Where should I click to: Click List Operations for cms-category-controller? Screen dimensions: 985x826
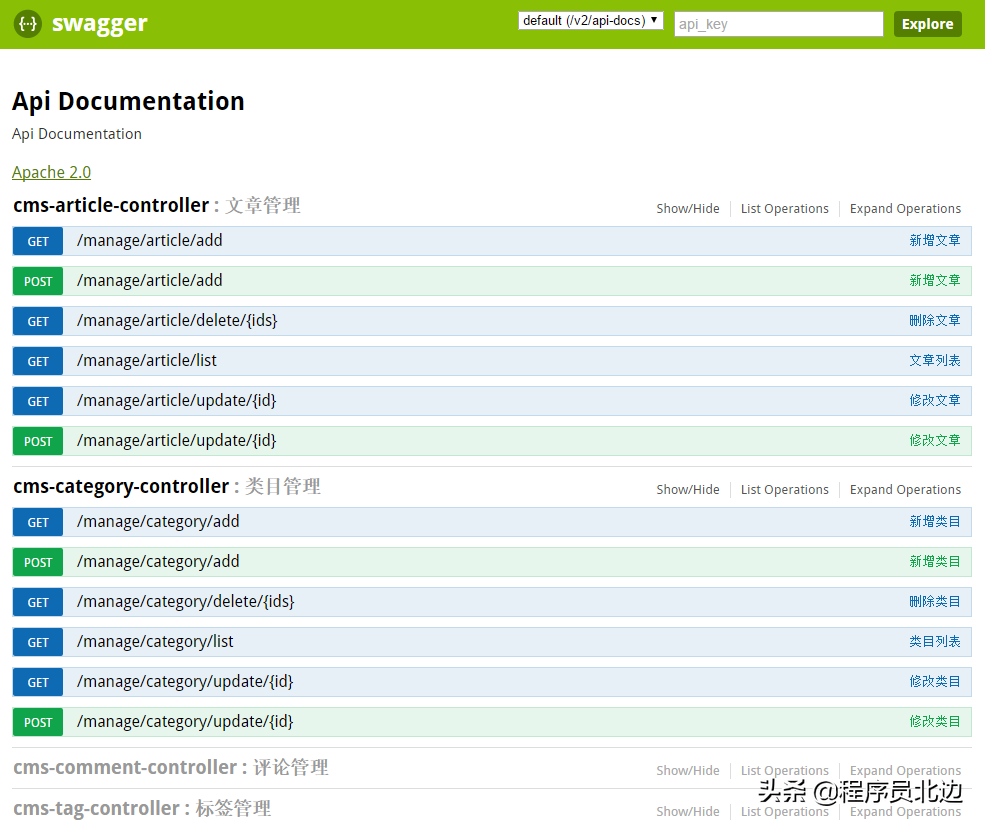click(x=784, y=489)
